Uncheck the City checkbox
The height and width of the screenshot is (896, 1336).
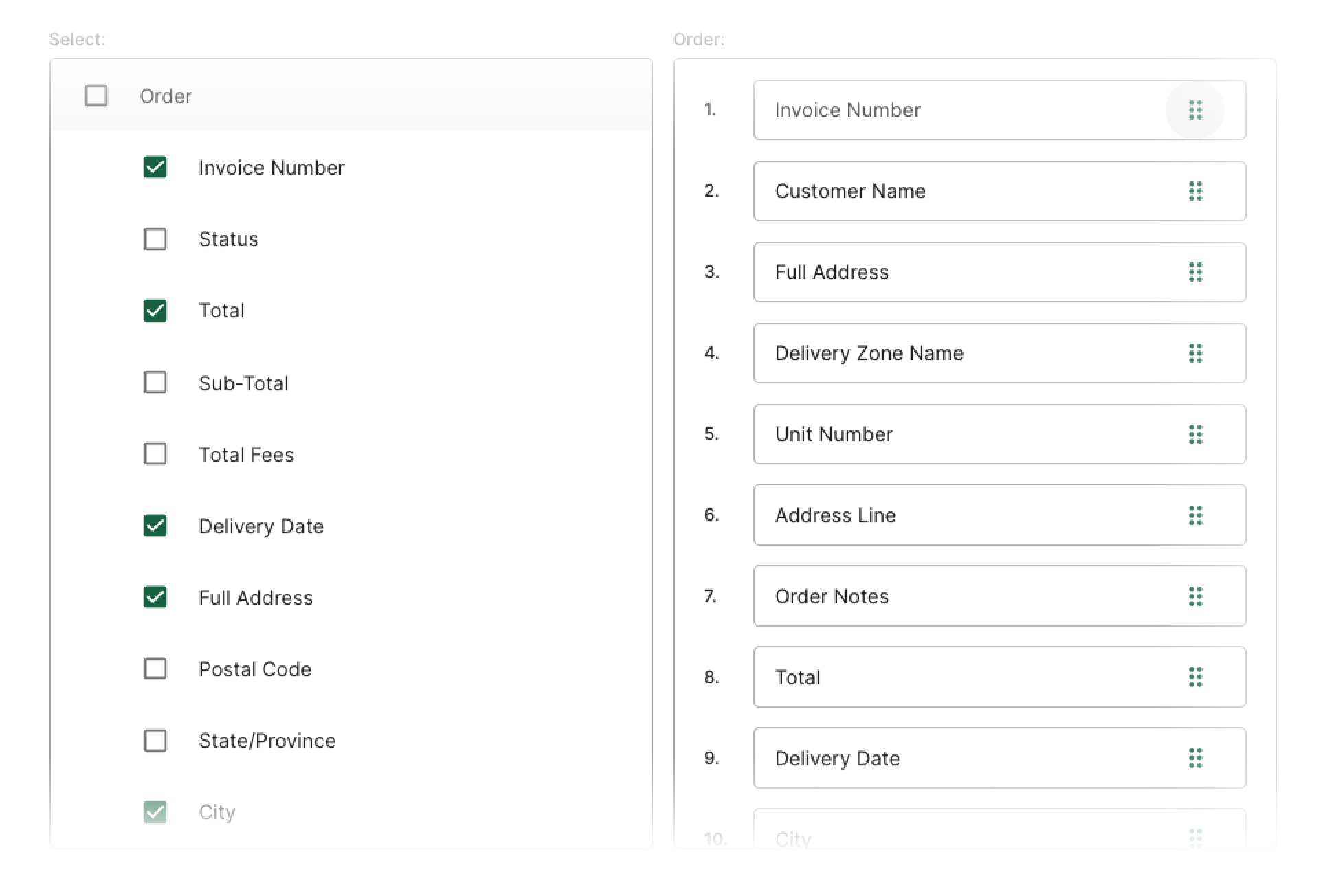(155, 812)
